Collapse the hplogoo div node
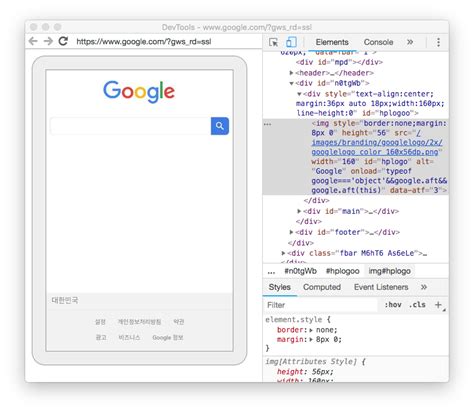This screenshot has height=412, width=474. click(x=299, y=94)
